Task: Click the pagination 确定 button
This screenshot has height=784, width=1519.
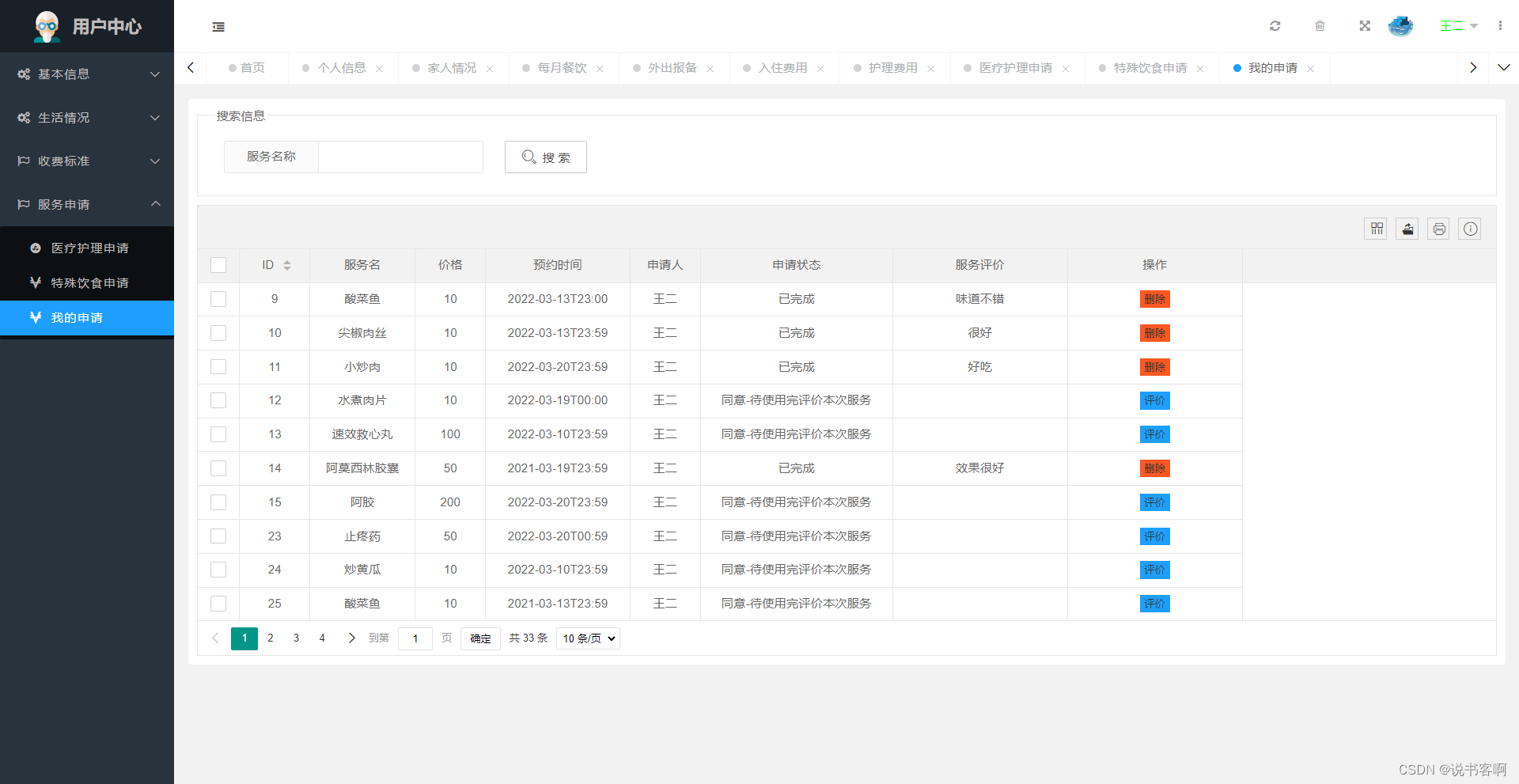Action: pyautogui.click(x=481, y=638)
